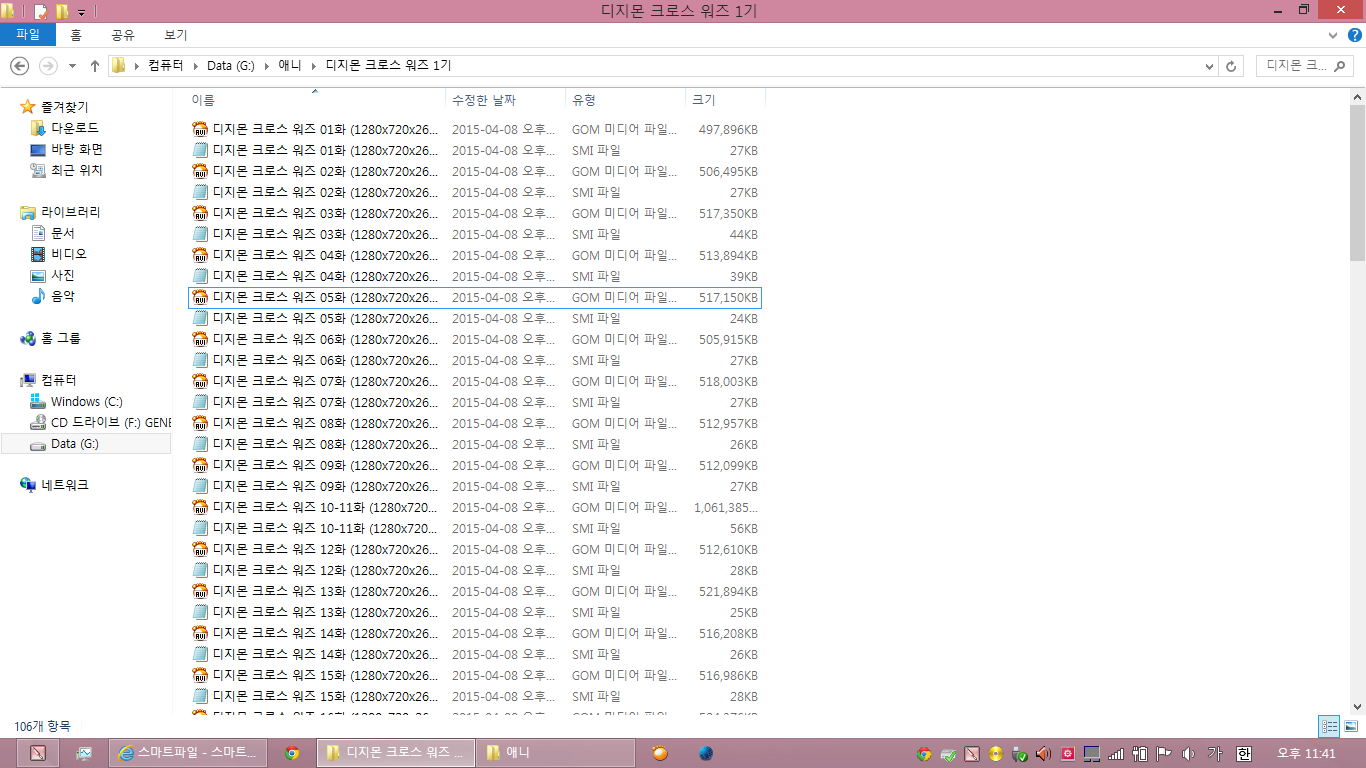Select 네트워크 in the navigation pane
1366x768 pixels.
pos(64,485)
